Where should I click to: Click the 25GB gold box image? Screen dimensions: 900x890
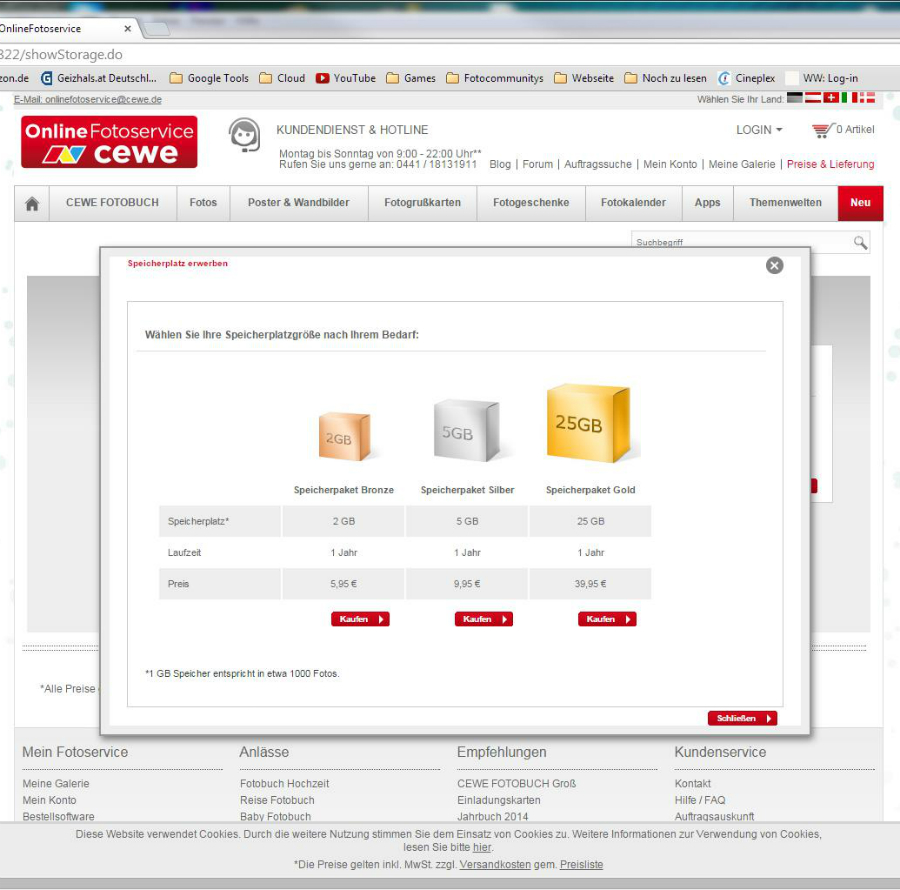589,423
